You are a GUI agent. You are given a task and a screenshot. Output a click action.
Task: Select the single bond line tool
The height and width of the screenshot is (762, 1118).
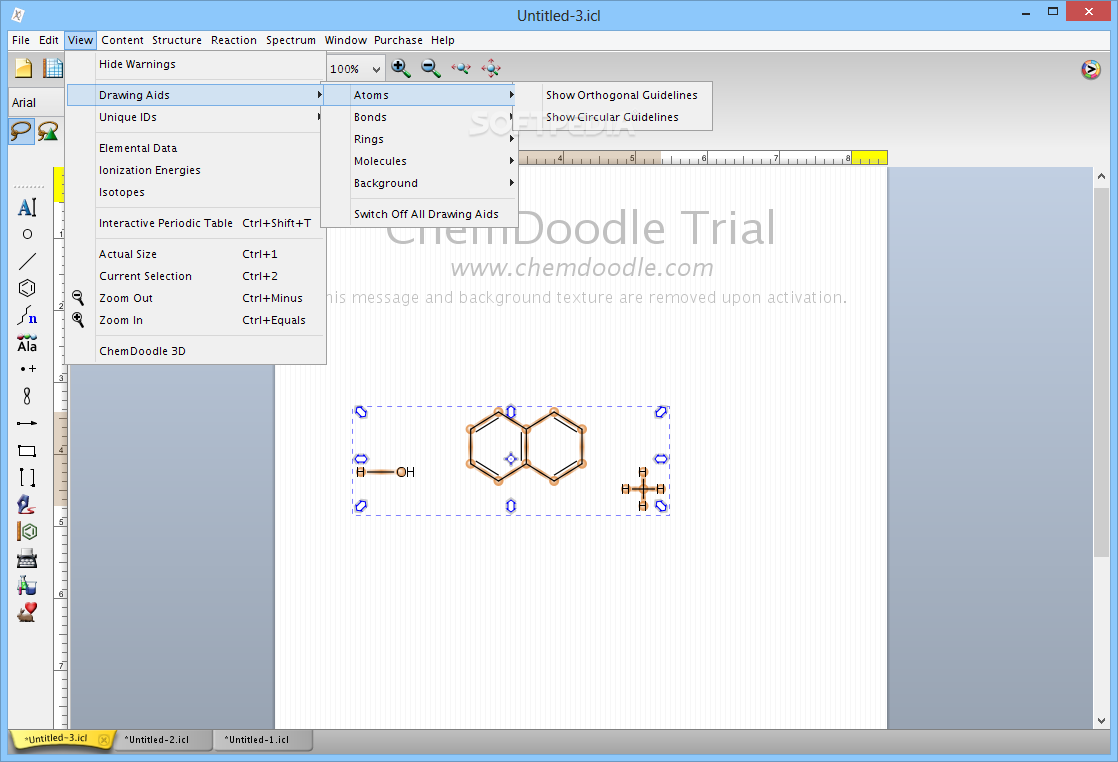[27, 261]
